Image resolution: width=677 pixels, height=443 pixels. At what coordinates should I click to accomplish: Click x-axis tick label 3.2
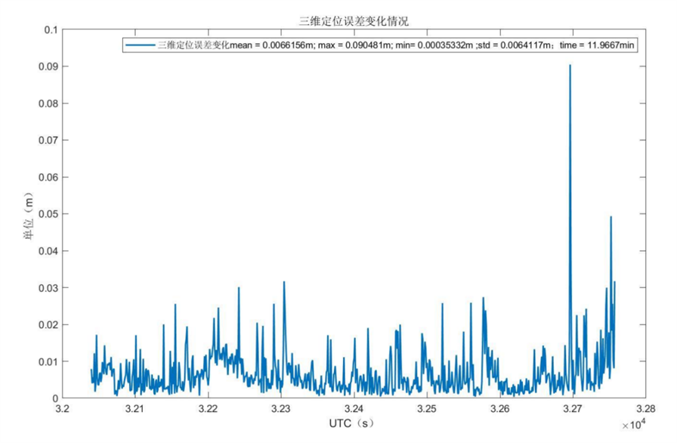pos(62,410)
